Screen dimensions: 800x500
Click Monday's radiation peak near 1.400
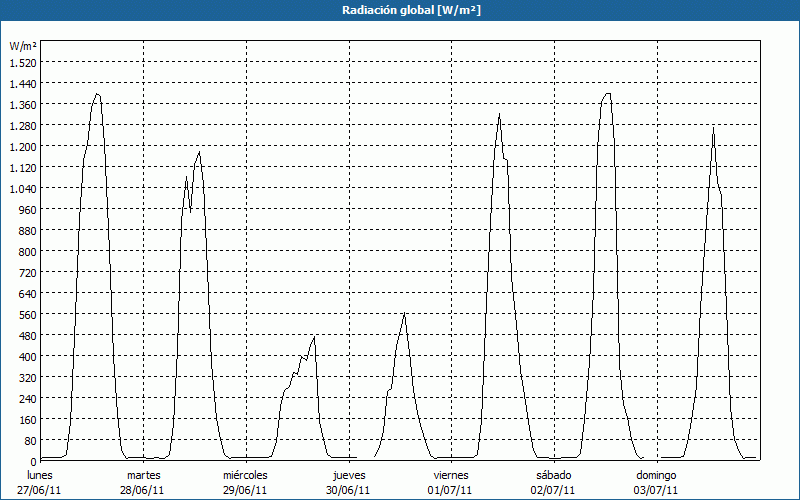coord(97,94)
